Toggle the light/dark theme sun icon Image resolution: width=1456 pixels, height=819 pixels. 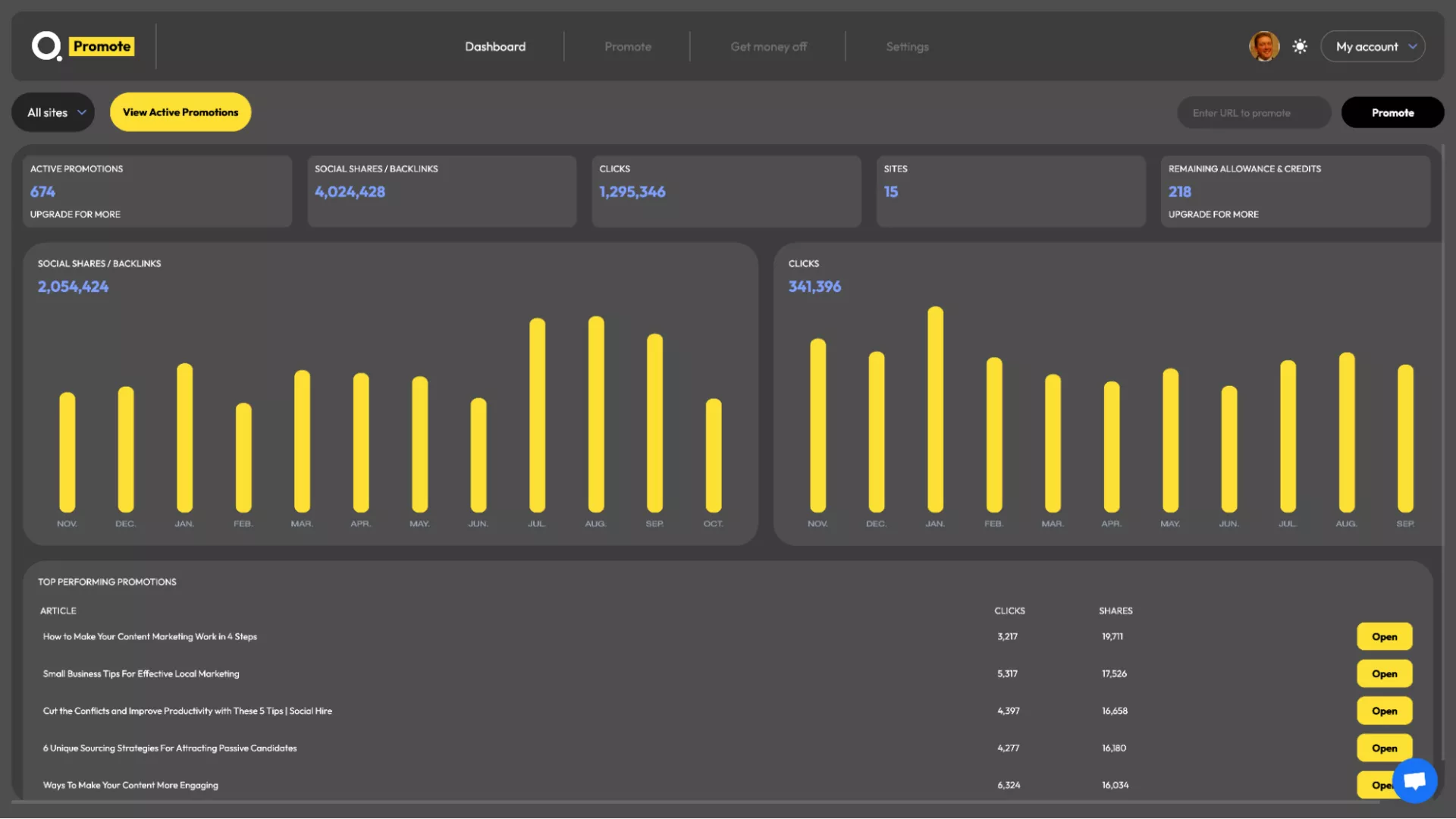point(1300,46)
